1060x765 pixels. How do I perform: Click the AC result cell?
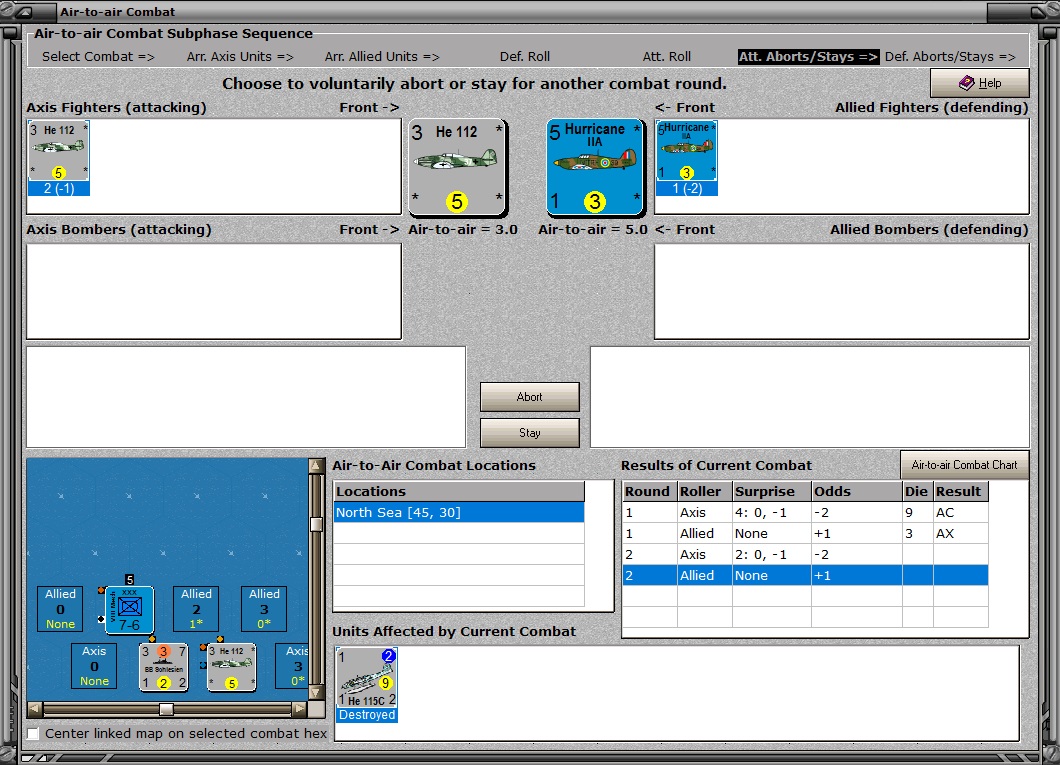point(961,512)
